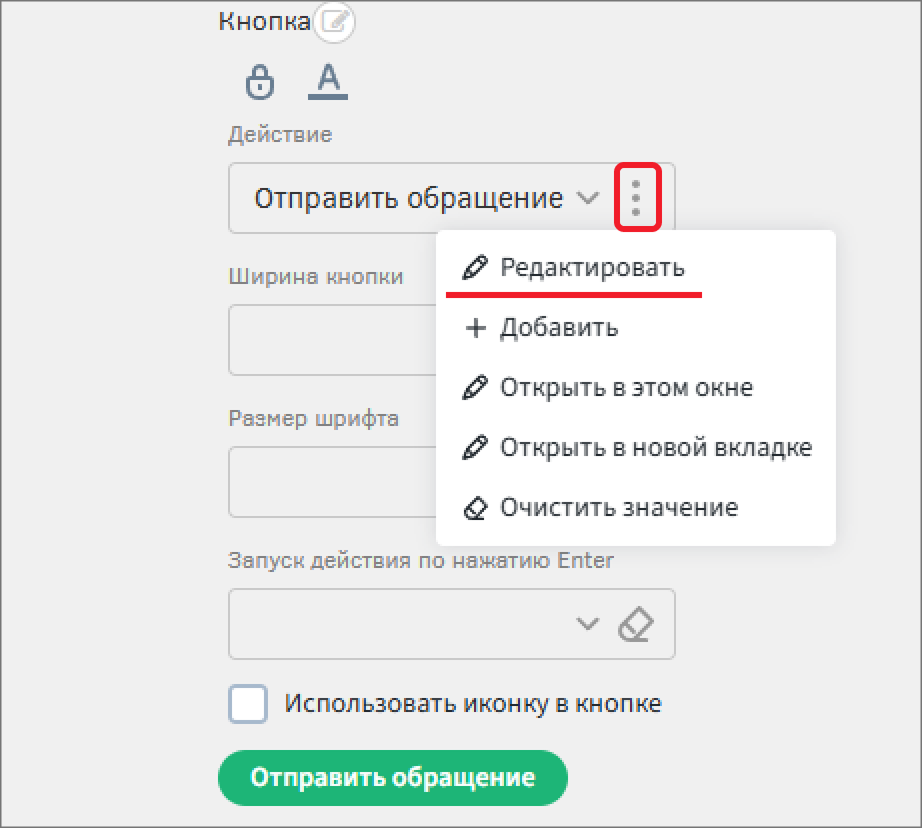The image size is (922, 828).
Task: Click the Запуск действия по нажатию Enter label
Action: pyautogui.click(x=421, y=560)
